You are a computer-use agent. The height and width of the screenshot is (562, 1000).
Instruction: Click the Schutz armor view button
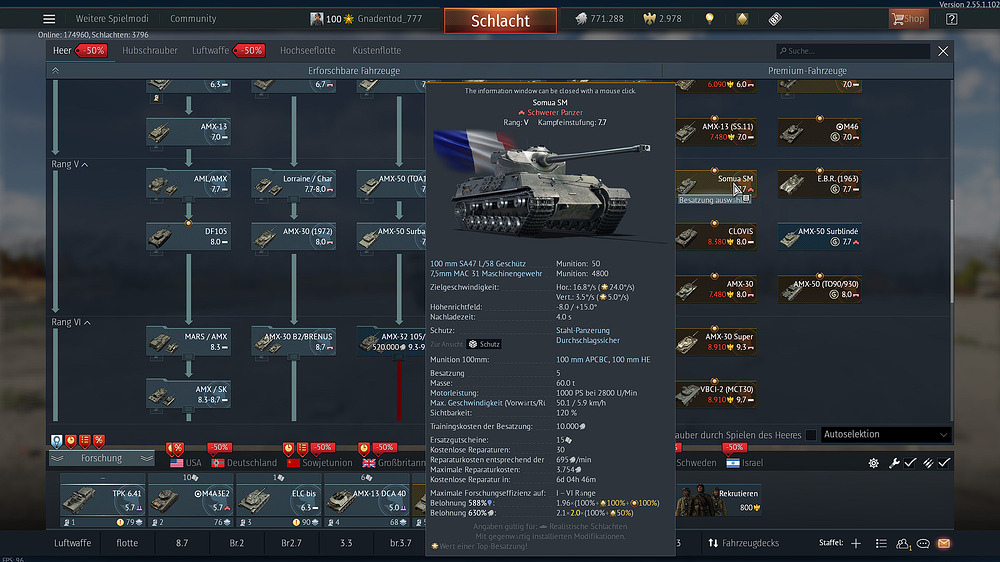(x=484, y=344)
